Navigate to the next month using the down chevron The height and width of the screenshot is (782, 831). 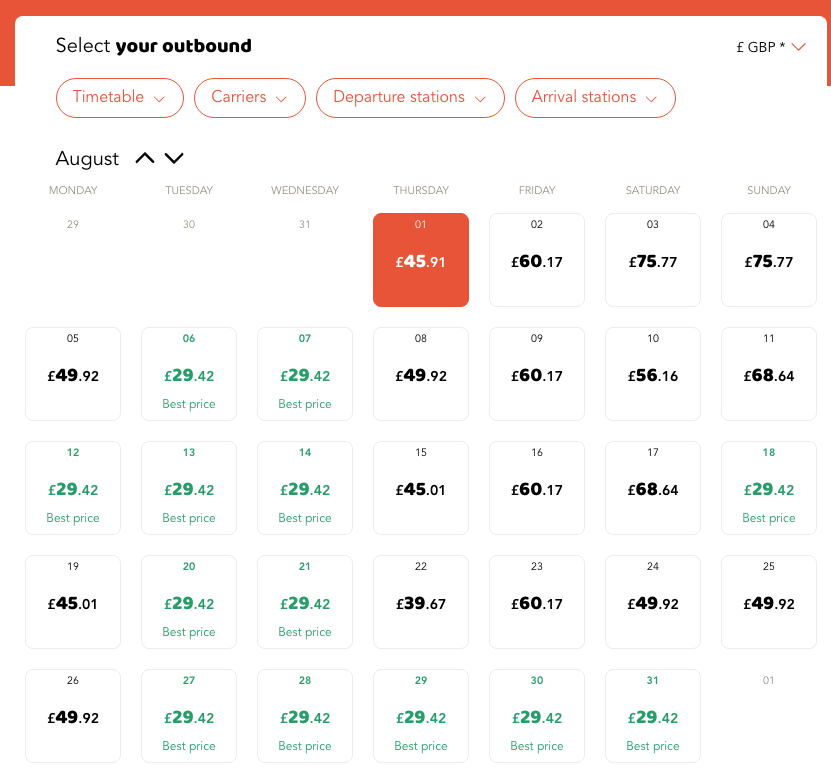tap(173, 158)
